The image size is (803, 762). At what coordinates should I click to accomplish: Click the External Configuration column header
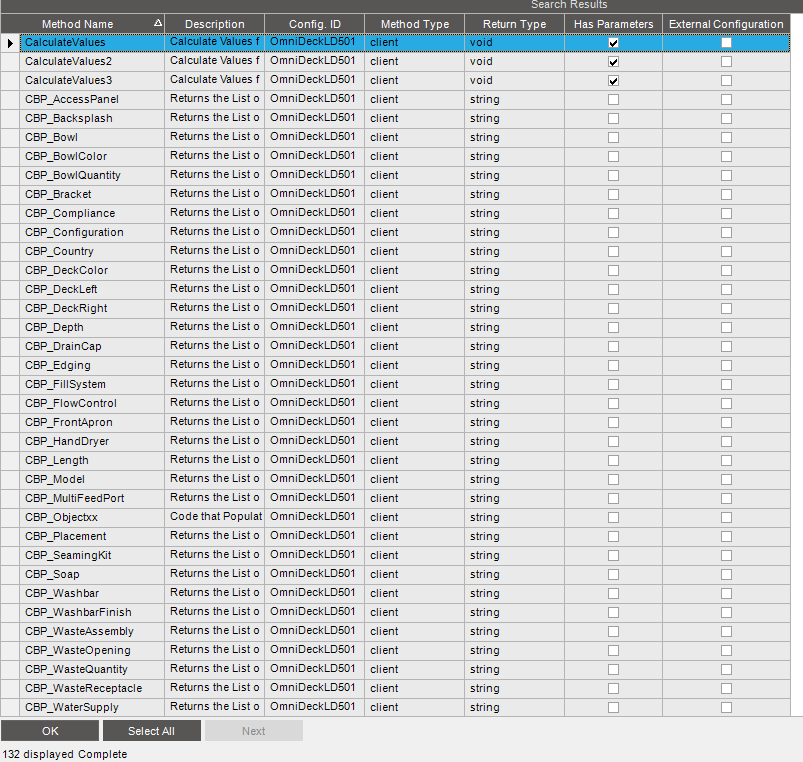(726, 24)
